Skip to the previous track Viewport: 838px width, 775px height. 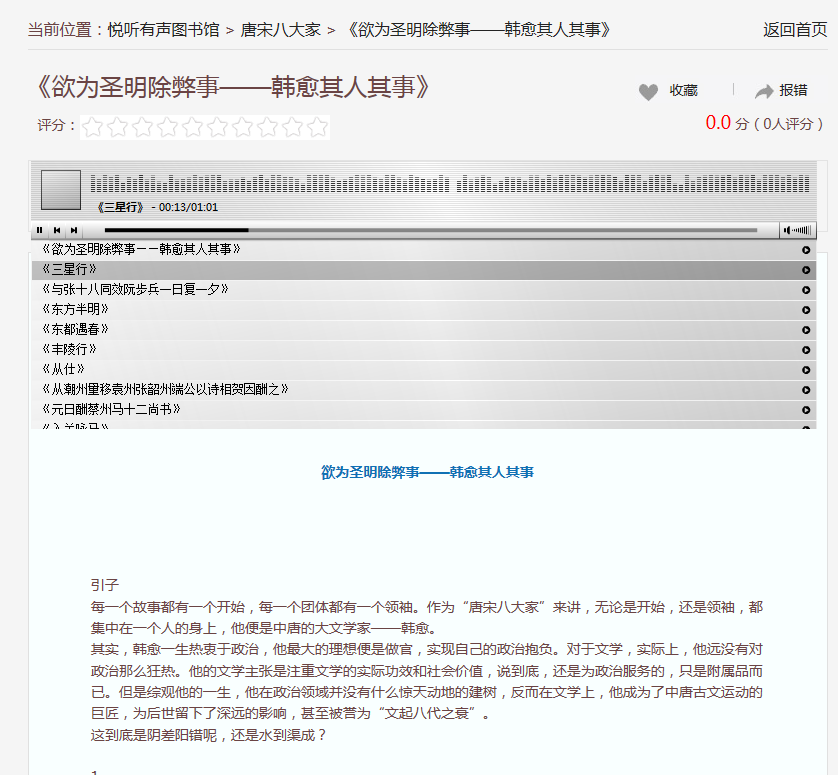coord(57,230)
